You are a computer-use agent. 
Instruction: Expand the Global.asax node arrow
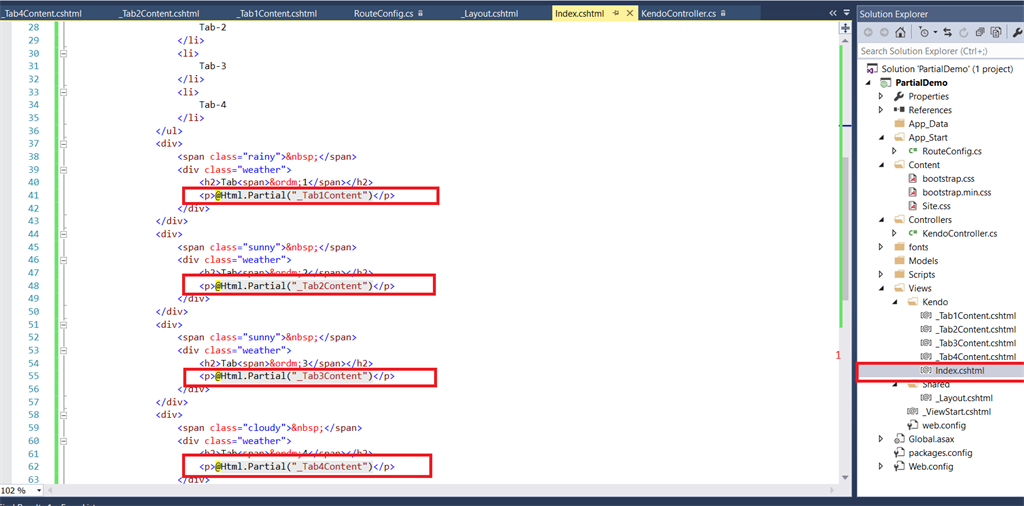(x=881, y=439)
